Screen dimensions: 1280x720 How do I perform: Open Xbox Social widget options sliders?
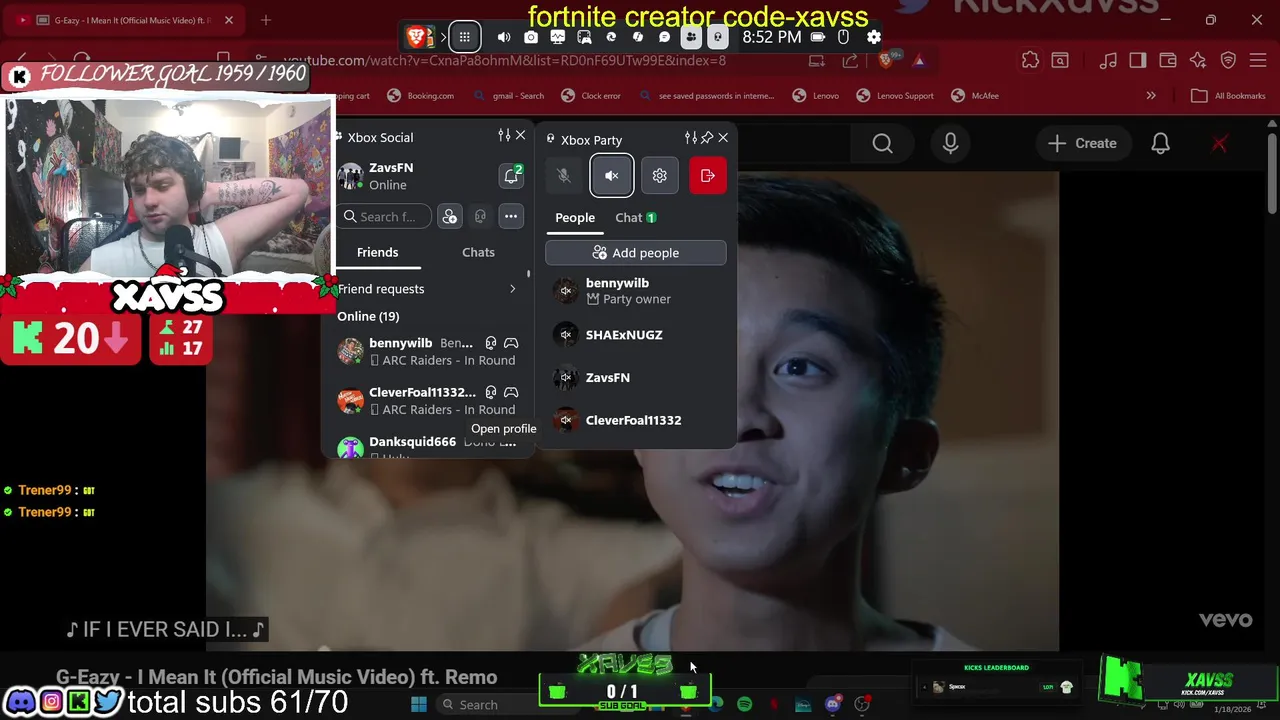[x=504, y=135]
